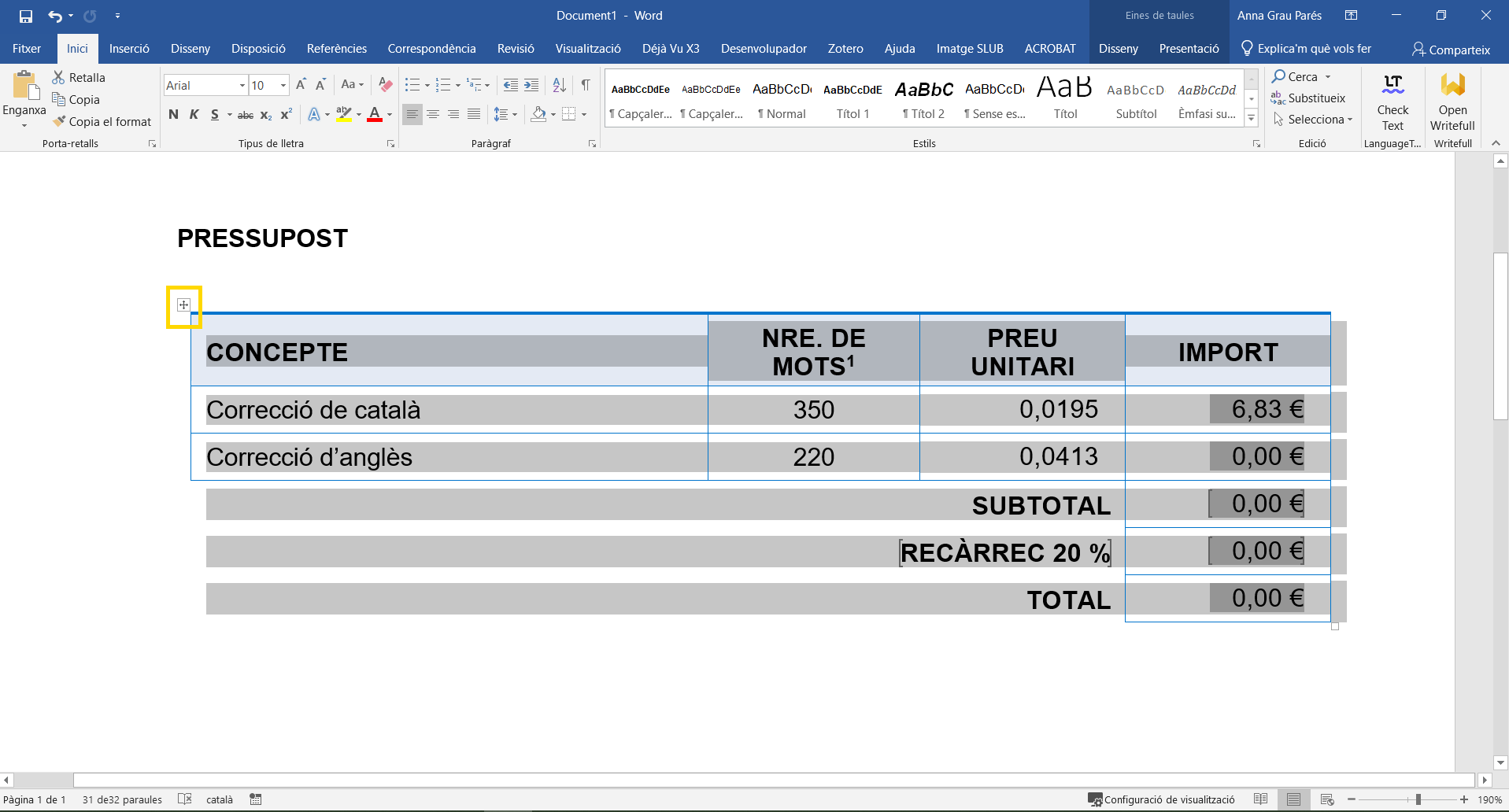Click the red font color swatch

375,115
